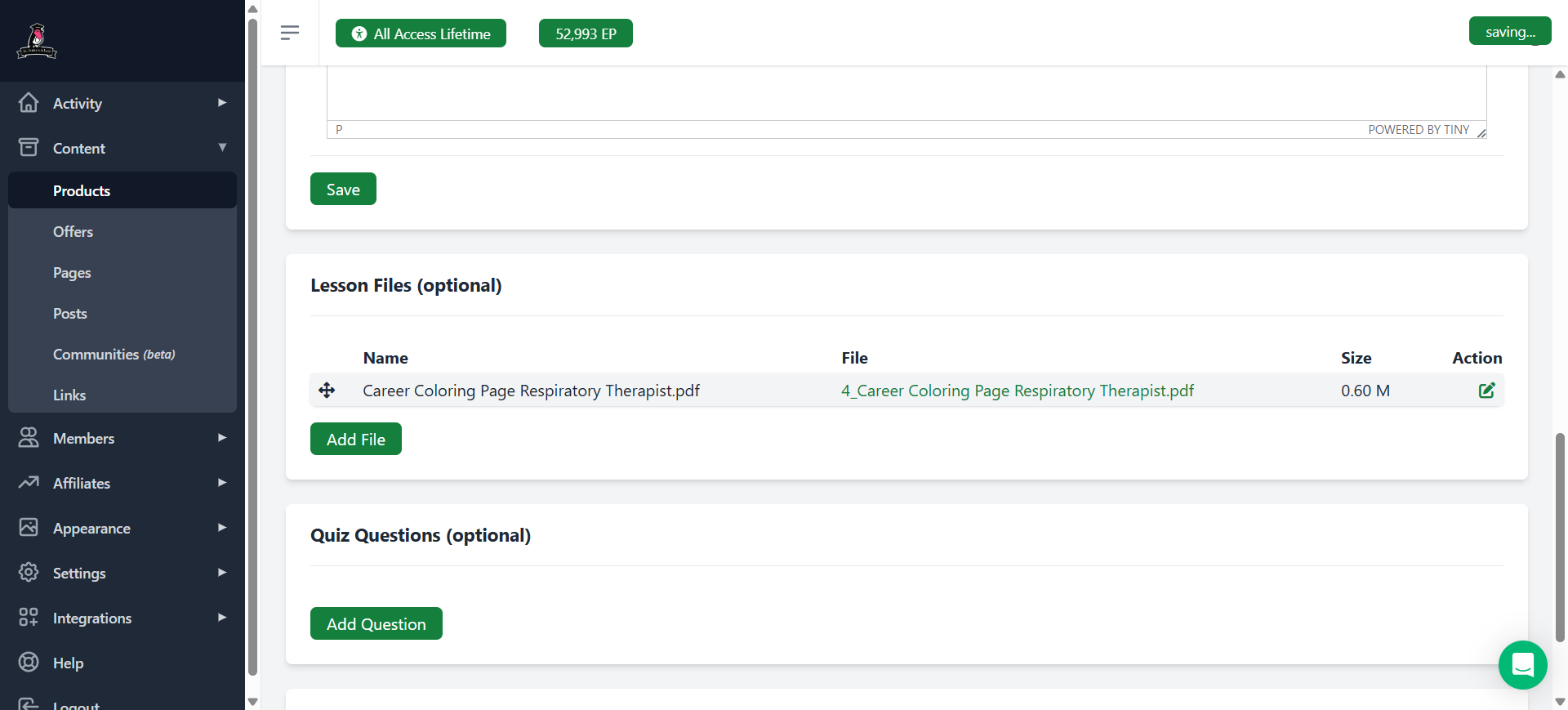Click the Settings gear icon
The image size is (1568, 710).
(29, 572)
